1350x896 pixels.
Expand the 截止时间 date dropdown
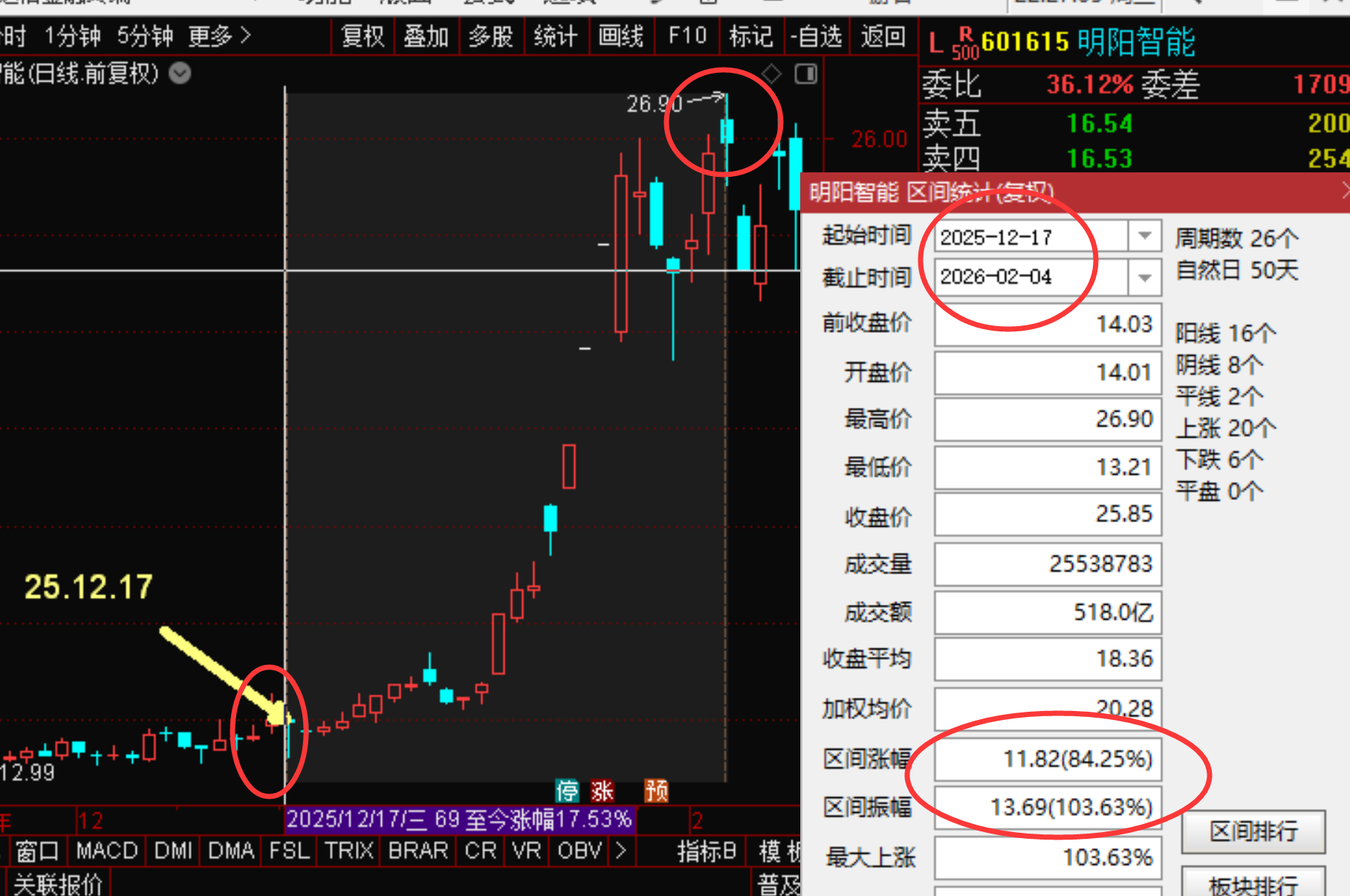coord(1144,277)
